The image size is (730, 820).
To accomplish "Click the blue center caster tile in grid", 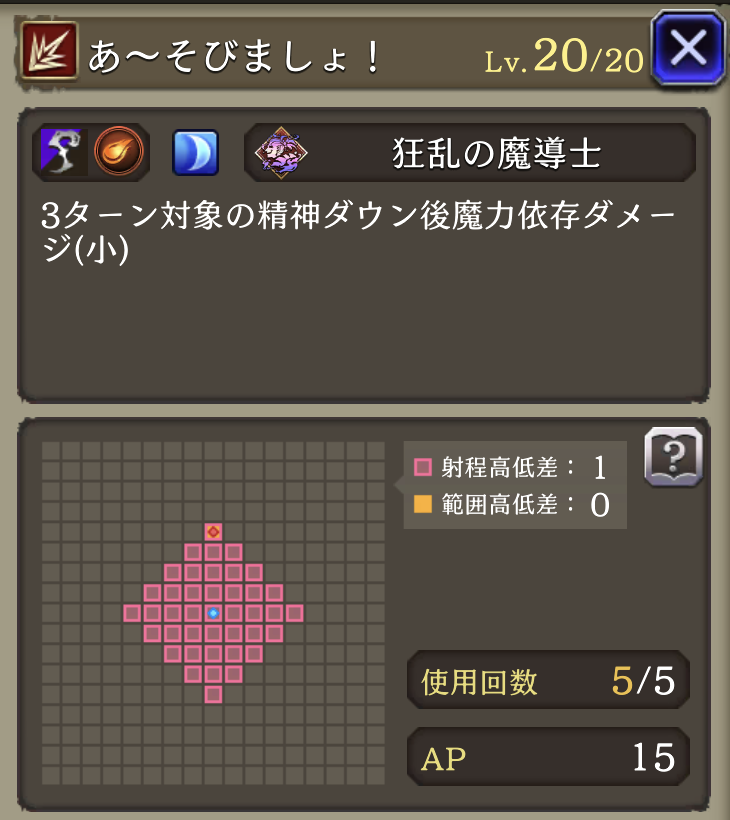I will [213, 613].
